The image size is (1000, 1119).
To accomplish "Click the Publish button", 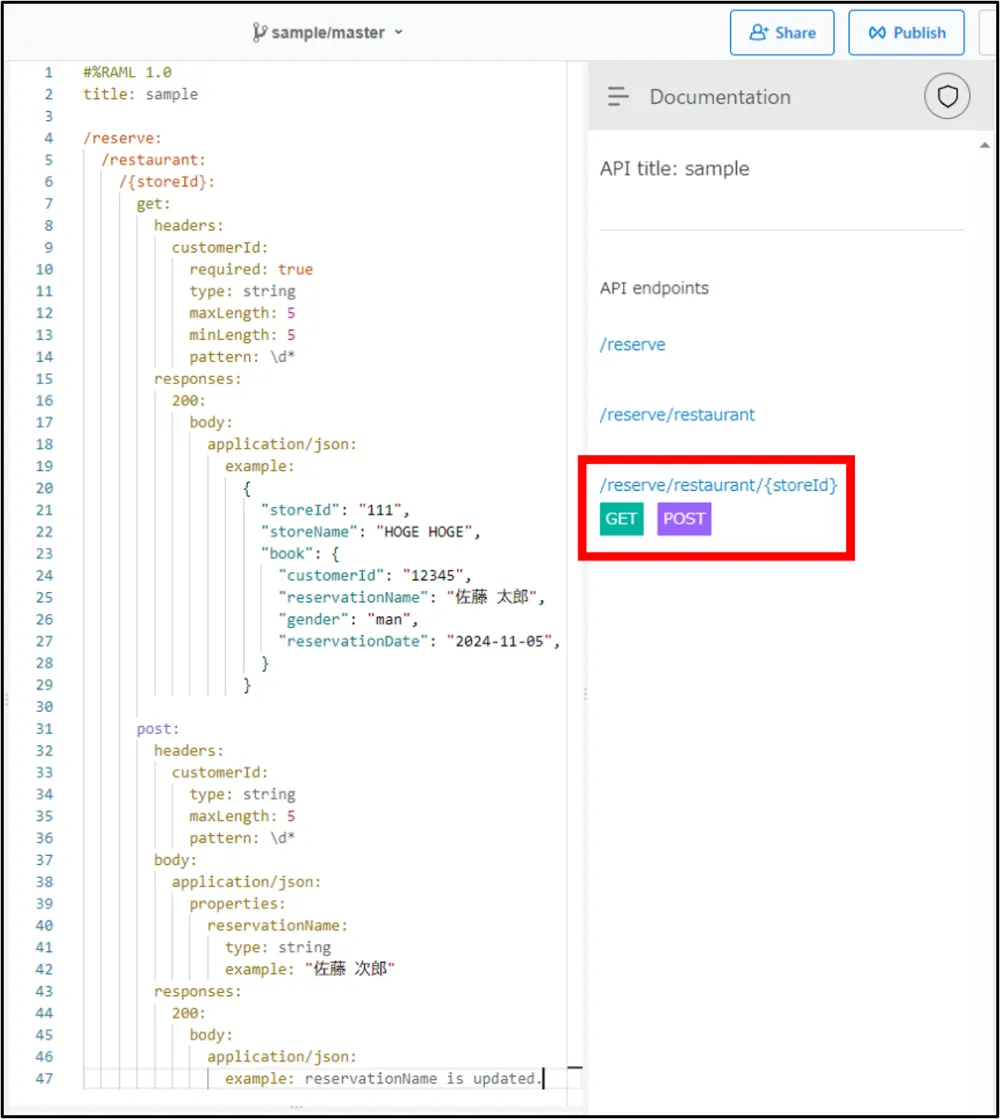I will coord(906,32).
